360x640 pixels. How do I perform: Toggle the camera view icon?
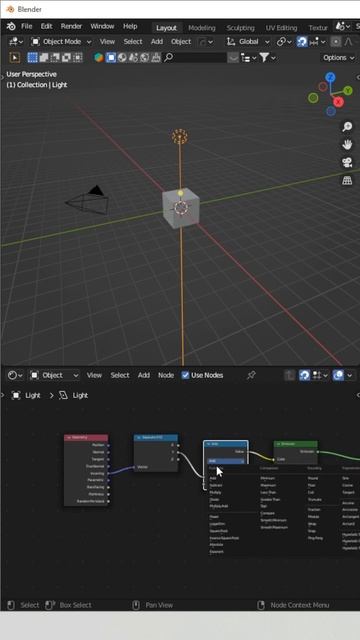(x=347, y=162)
